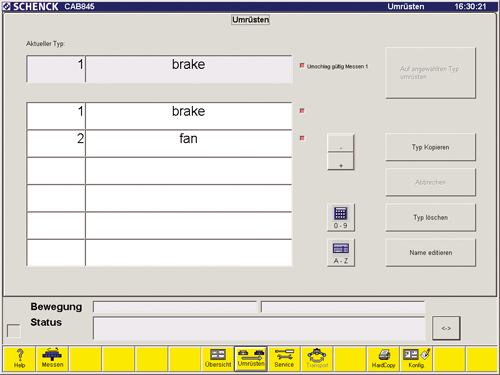Click the <-> button next to Status

click(x=446, y=328)
